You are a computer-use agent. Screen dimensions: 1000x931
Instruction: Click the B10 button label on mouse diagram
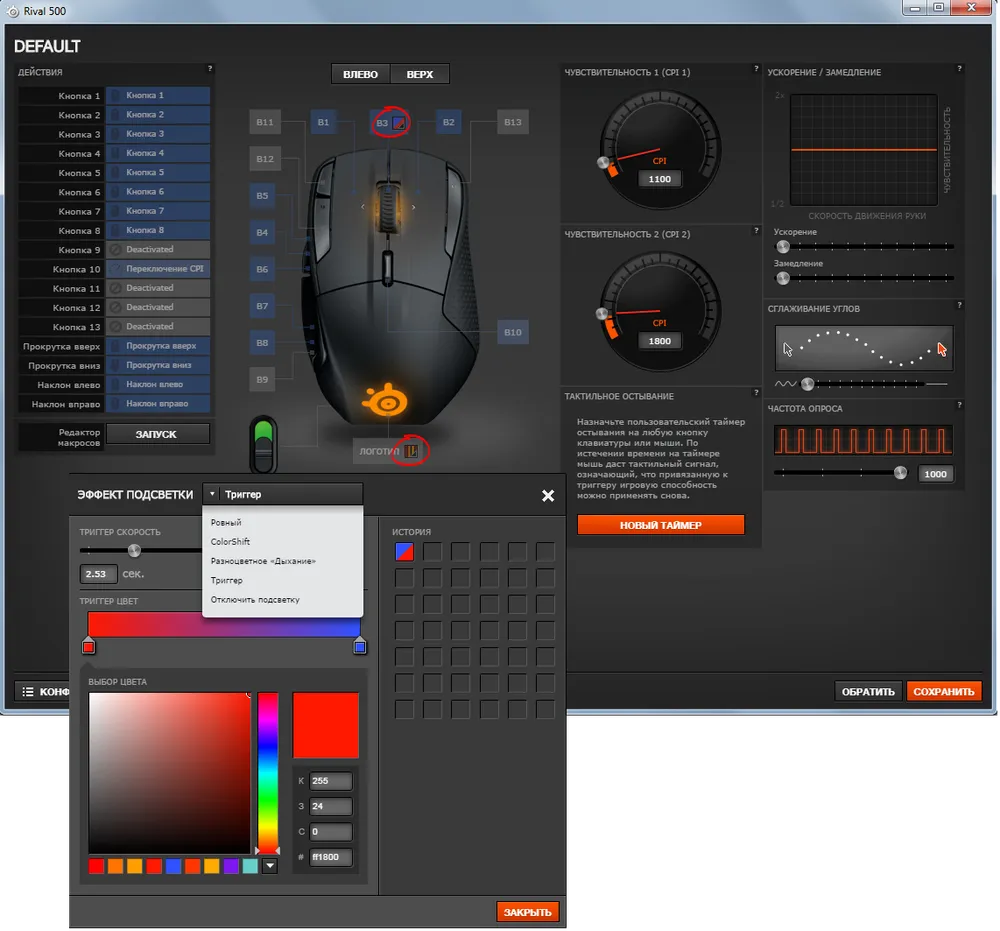coord(513,332)
